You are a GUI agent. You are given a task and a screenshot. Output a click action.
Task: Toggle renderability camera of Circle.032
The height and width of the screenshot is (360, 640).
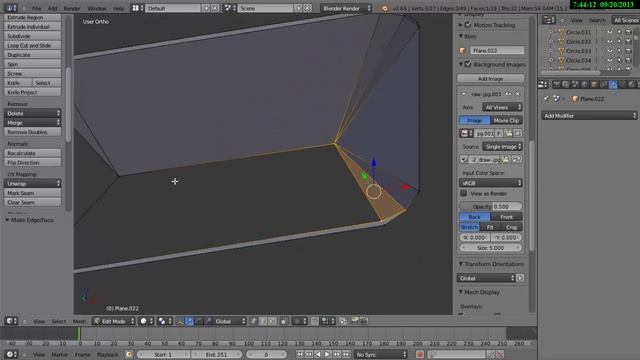[629, 41]
